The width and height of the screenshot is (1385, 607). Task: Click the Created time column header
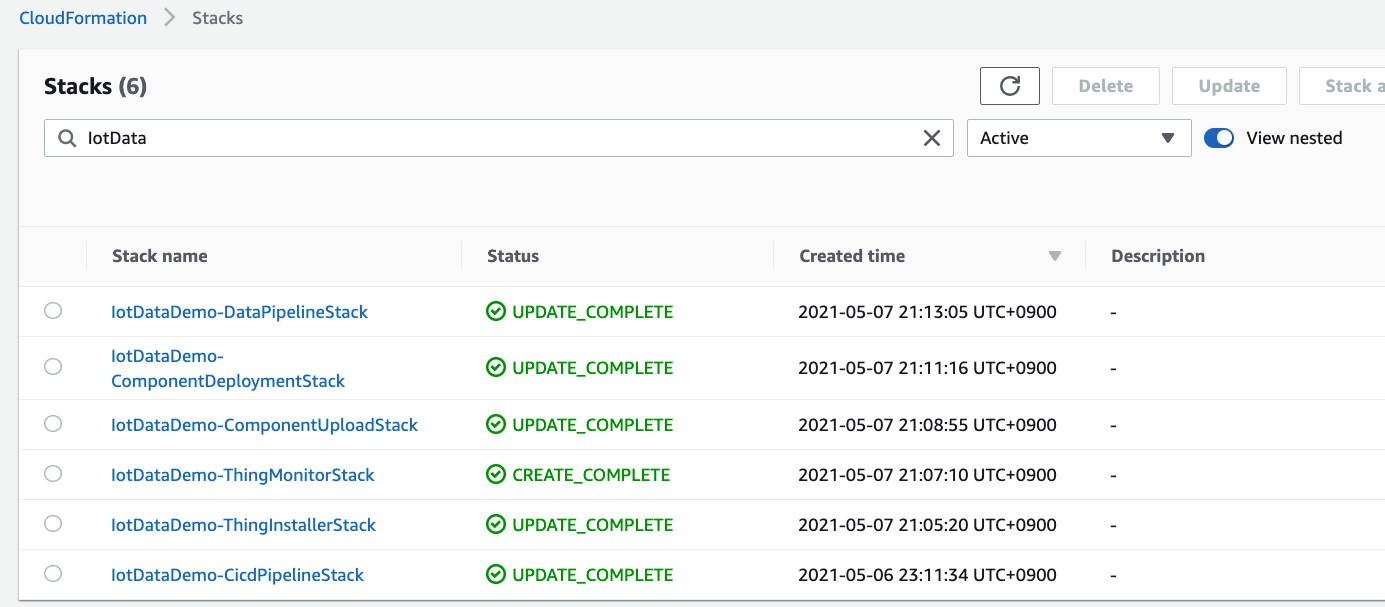(x=852, y=256)
